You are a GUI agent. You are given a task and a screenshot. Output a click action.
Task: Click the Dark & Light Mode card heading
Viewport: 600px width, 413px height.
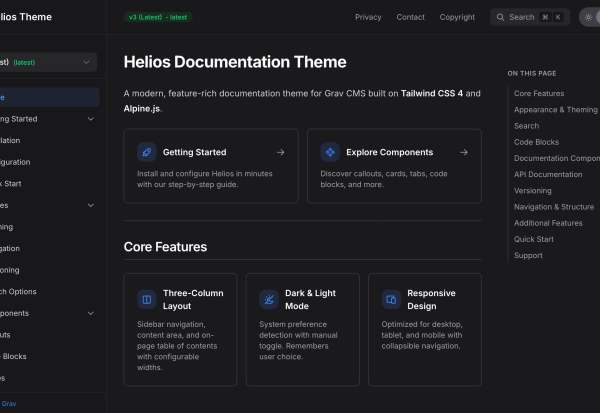310,300
